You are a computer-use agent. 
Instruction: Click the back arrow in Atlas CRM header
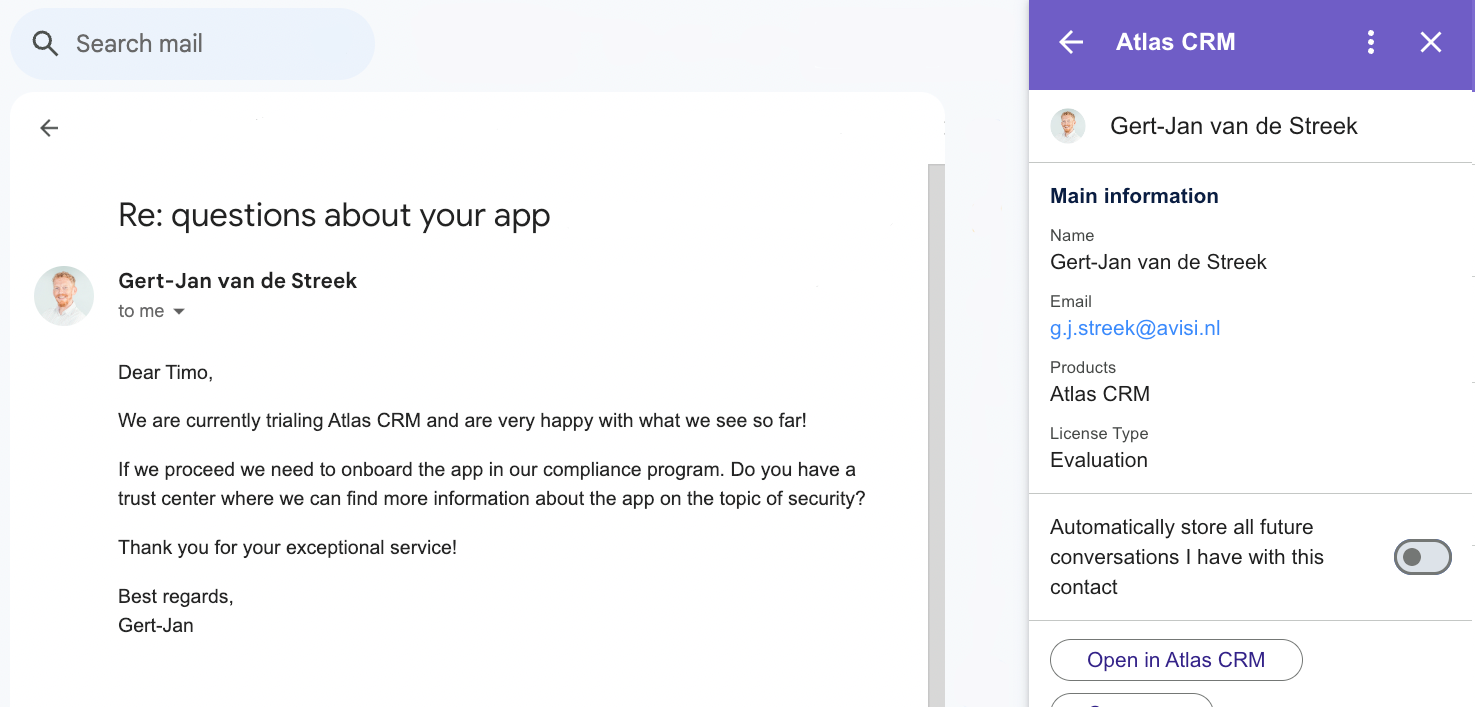coord(1071,42)
